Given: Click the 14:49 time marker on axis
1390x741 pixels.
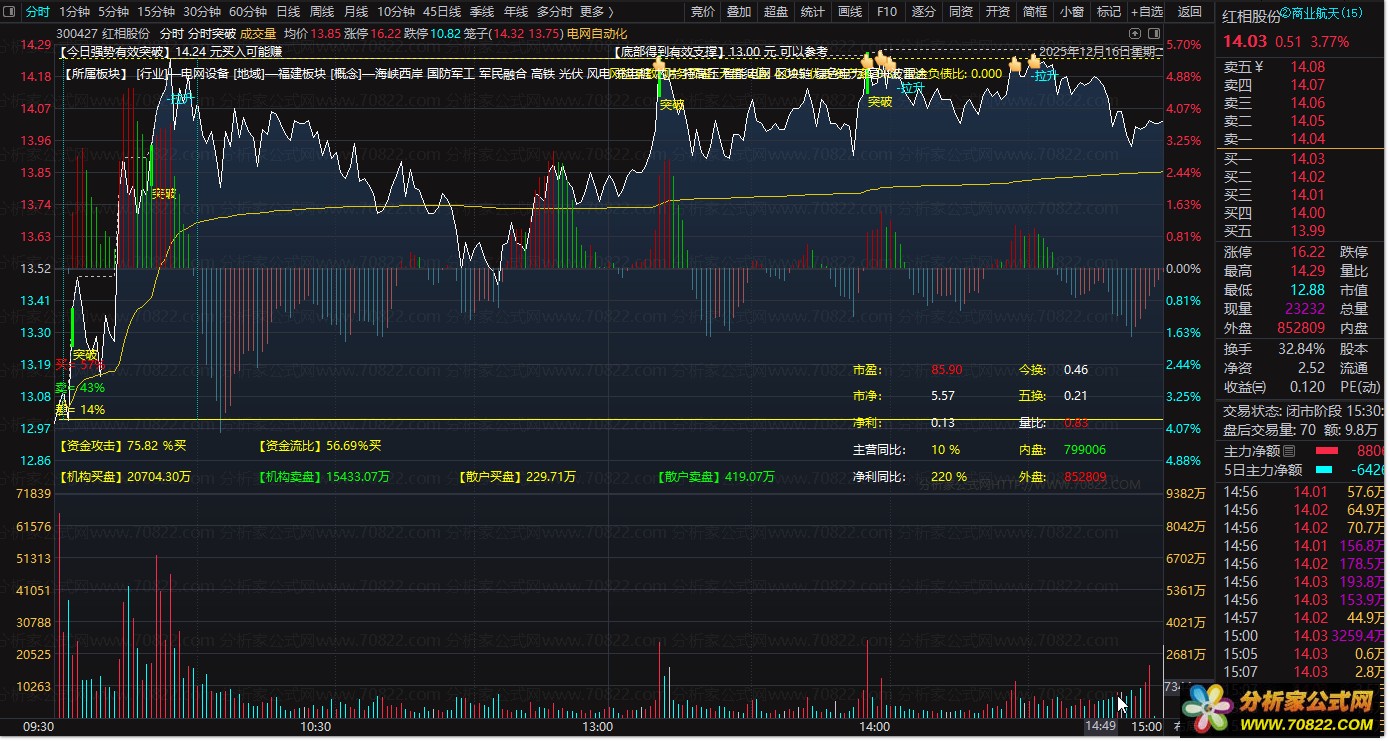Looking at the screenshot, I should coord(1100,726).
